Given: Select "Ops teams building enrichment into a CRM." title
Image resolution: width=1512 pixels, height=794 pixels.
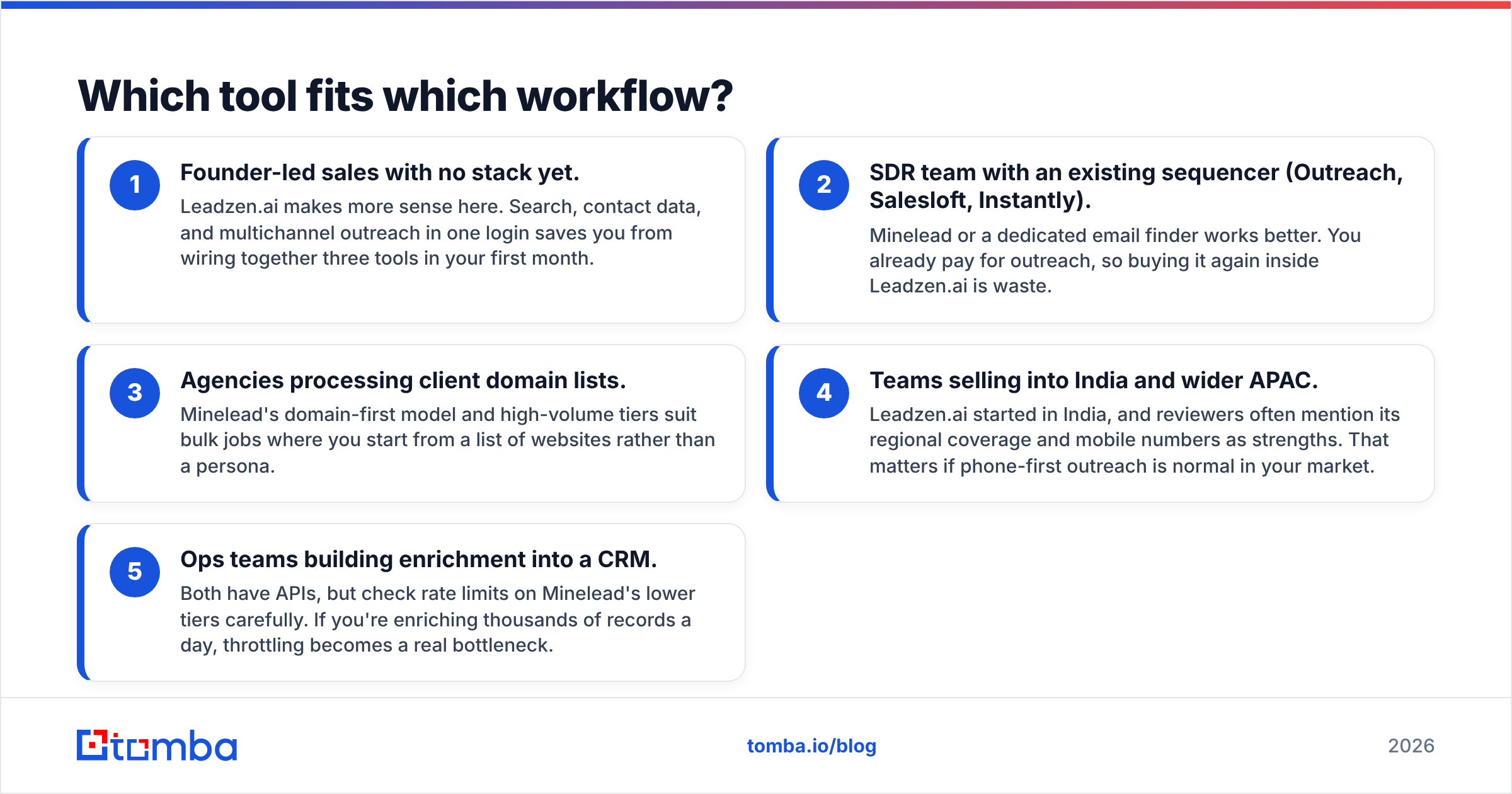Looking at the screenshot, I should tap(418, 560).
